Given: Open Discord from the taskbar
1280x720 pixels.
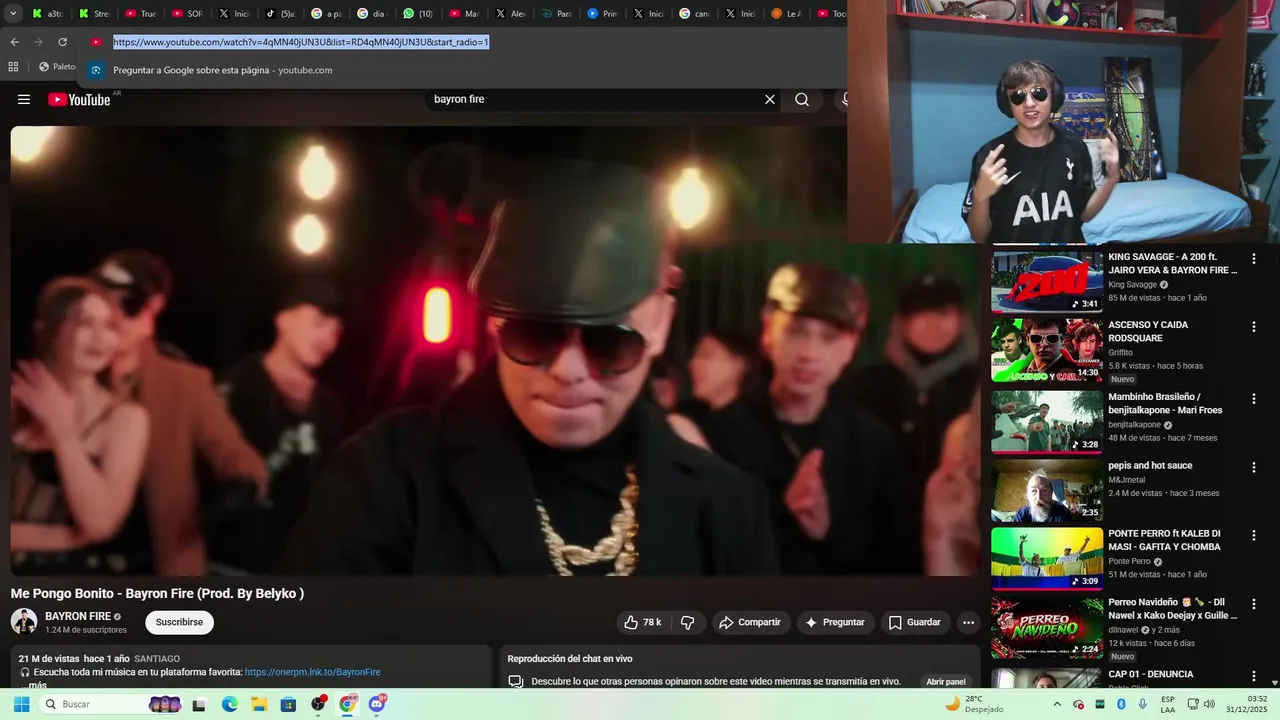Looking at the screenshot, I should [377, 704].
